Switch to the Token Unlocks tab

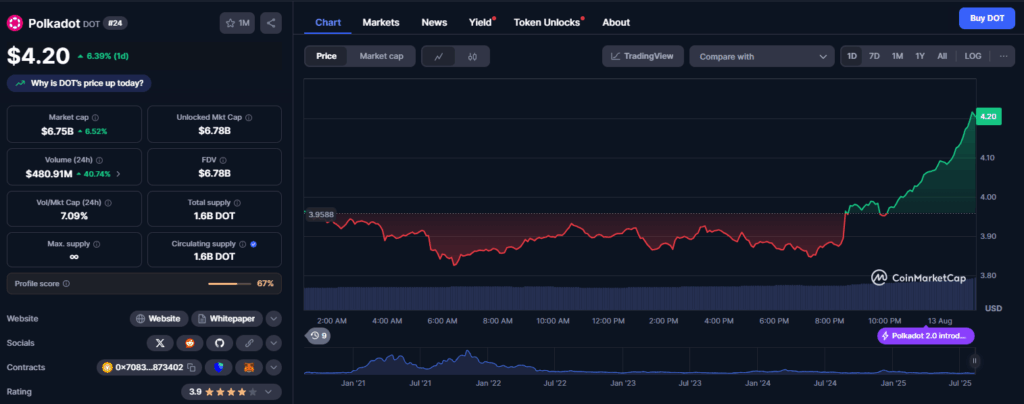(x=547, y=22)
